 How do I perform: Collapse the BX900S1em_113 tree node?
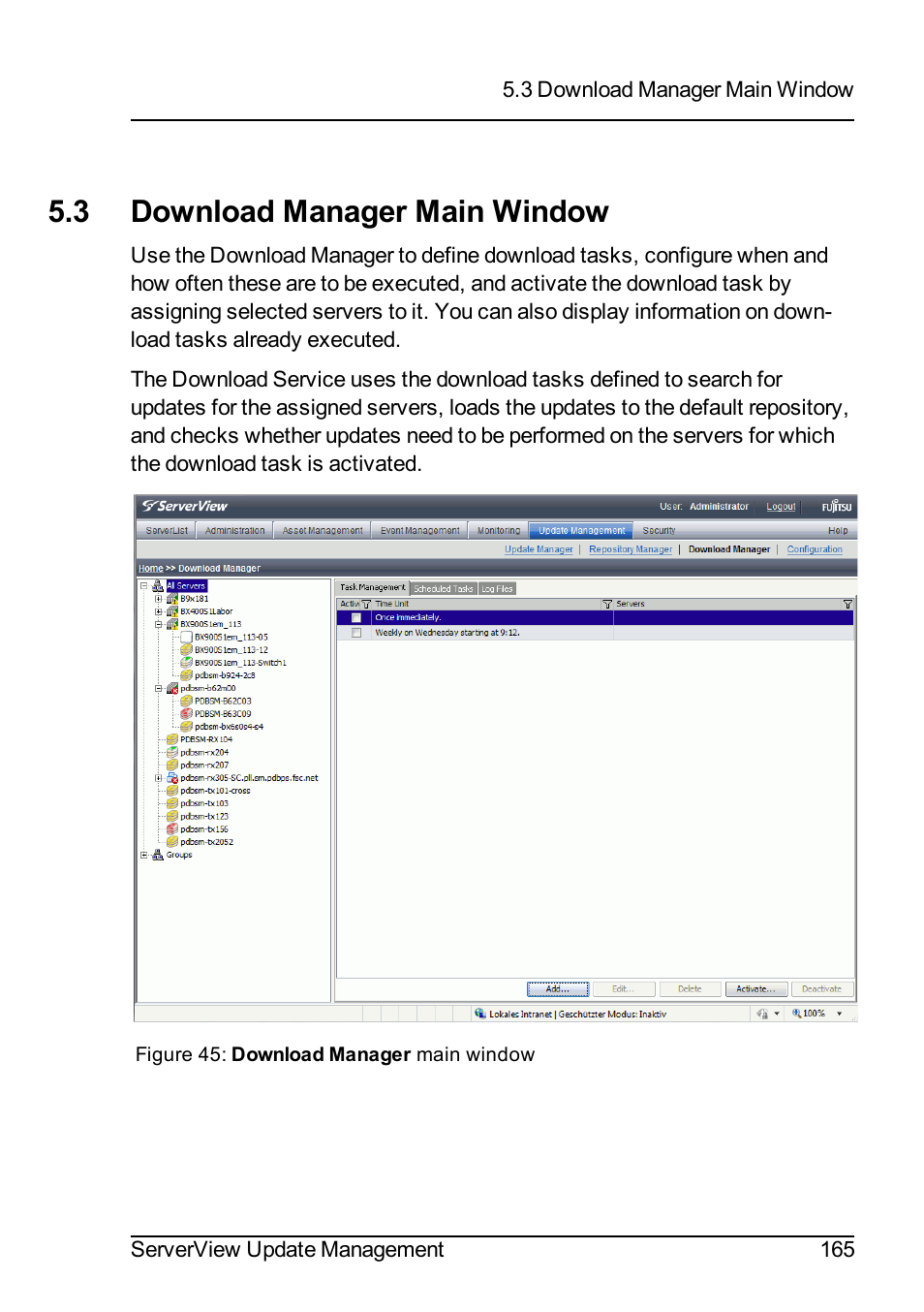[x=159, y=625]
